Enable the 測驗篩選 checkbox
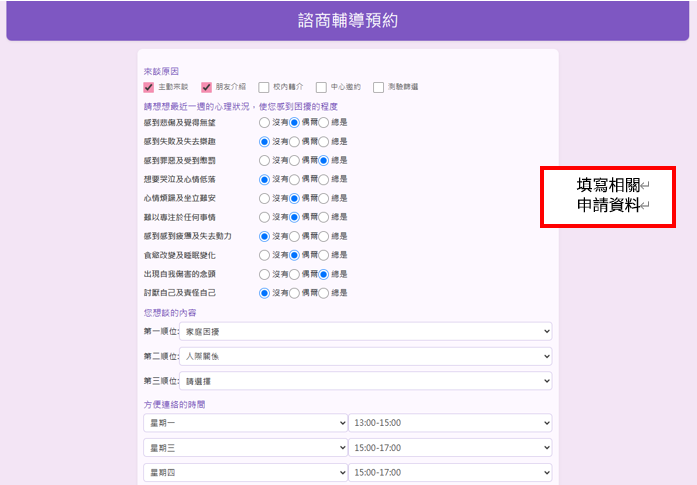This screenshot has height=485, width=697. point(378,87)
